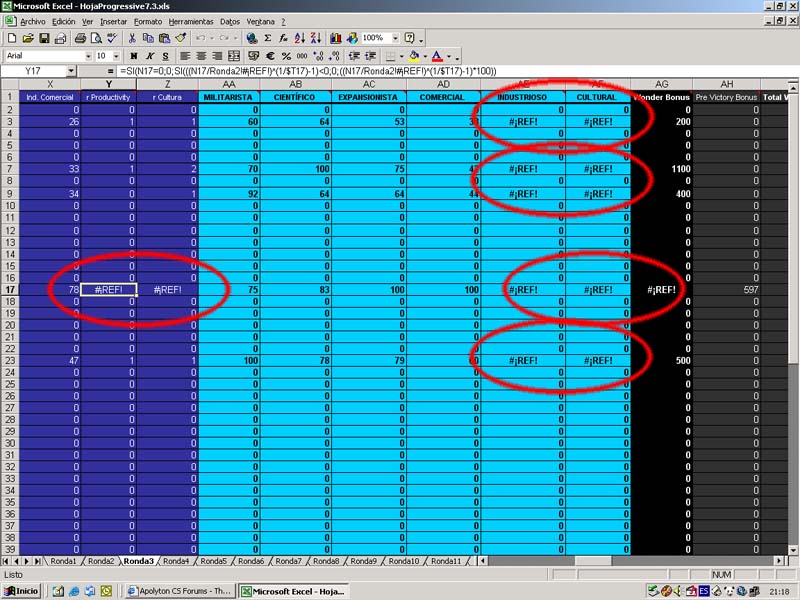
Task: Click the fill color paint bucket
Action: (413, 56)
